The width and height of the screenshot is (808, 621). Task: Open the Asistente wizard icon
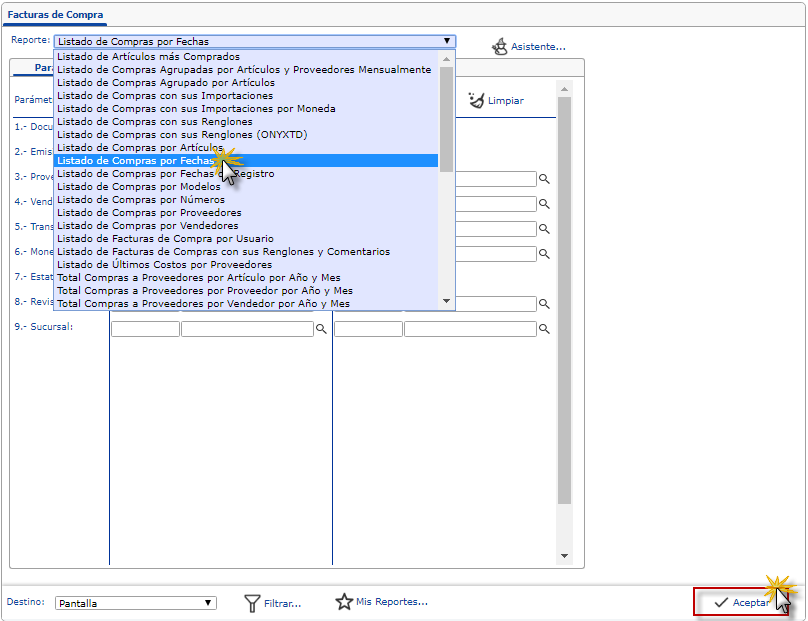coord(499,46)
